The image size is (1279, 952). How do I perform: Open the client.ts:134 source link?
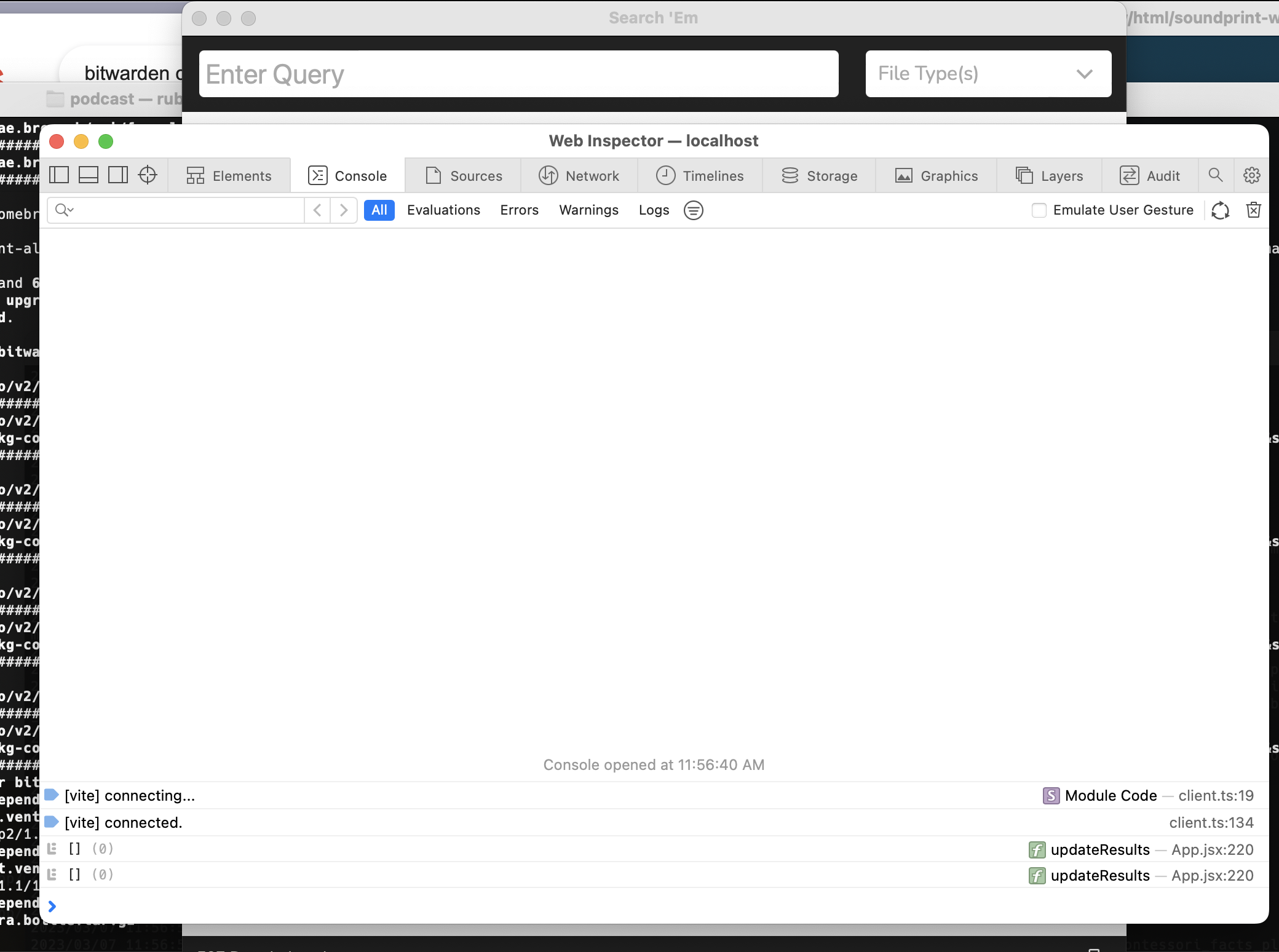click(x=1211, y=822)
